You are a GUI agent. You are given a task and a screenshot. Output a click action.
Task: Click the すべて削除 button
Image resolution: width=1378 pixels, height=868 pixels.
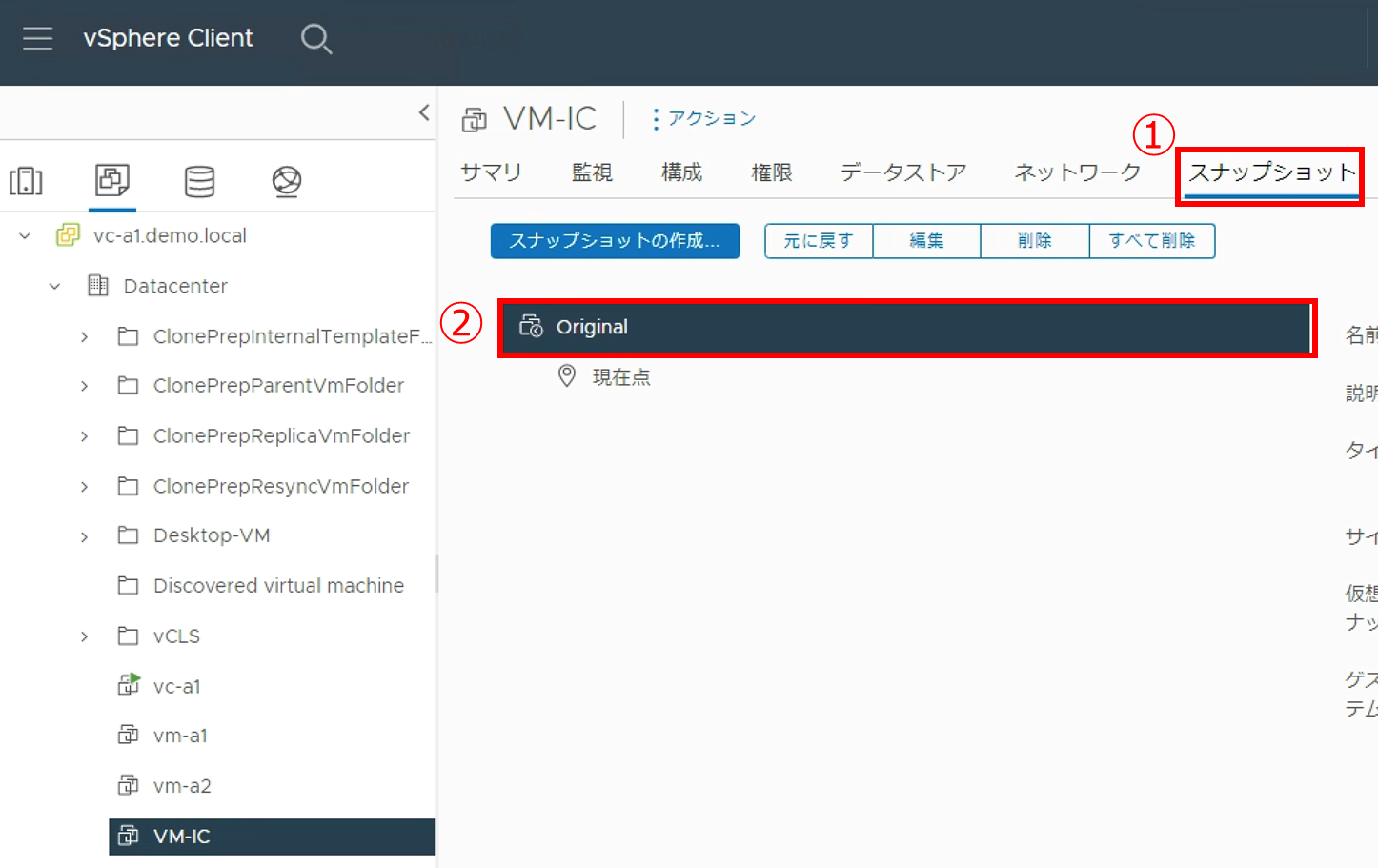pos(1151,241)
